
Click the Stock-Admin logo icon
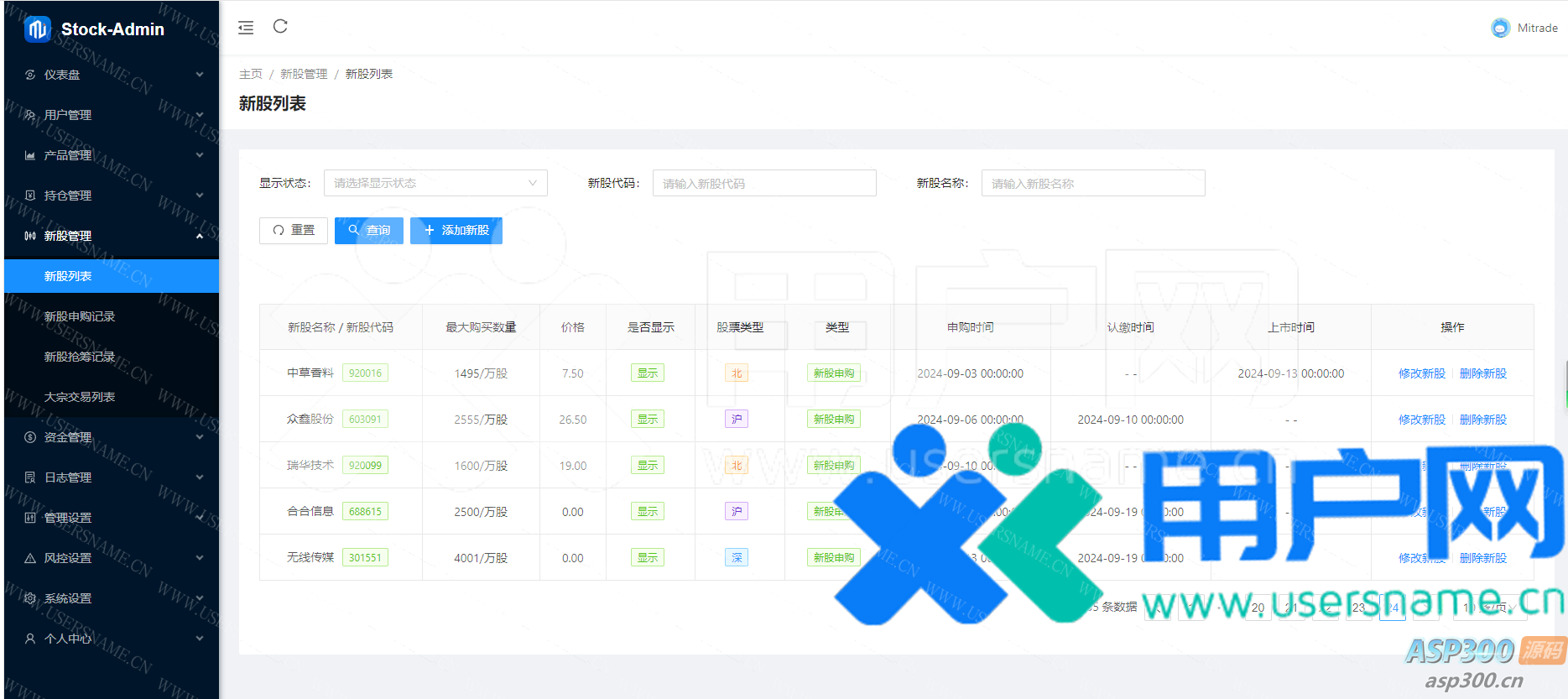(38, 29)
